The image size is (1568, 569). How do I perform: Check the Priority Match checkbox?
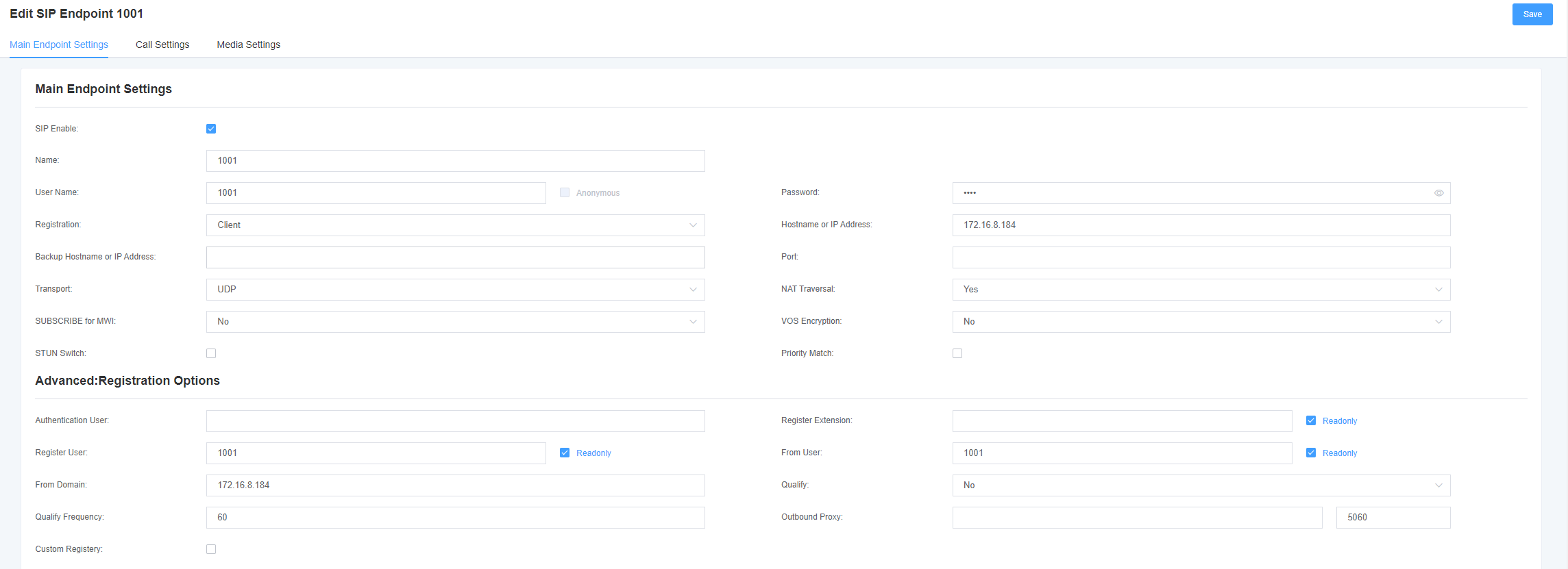pyautogui.click(x=957, y=353)
